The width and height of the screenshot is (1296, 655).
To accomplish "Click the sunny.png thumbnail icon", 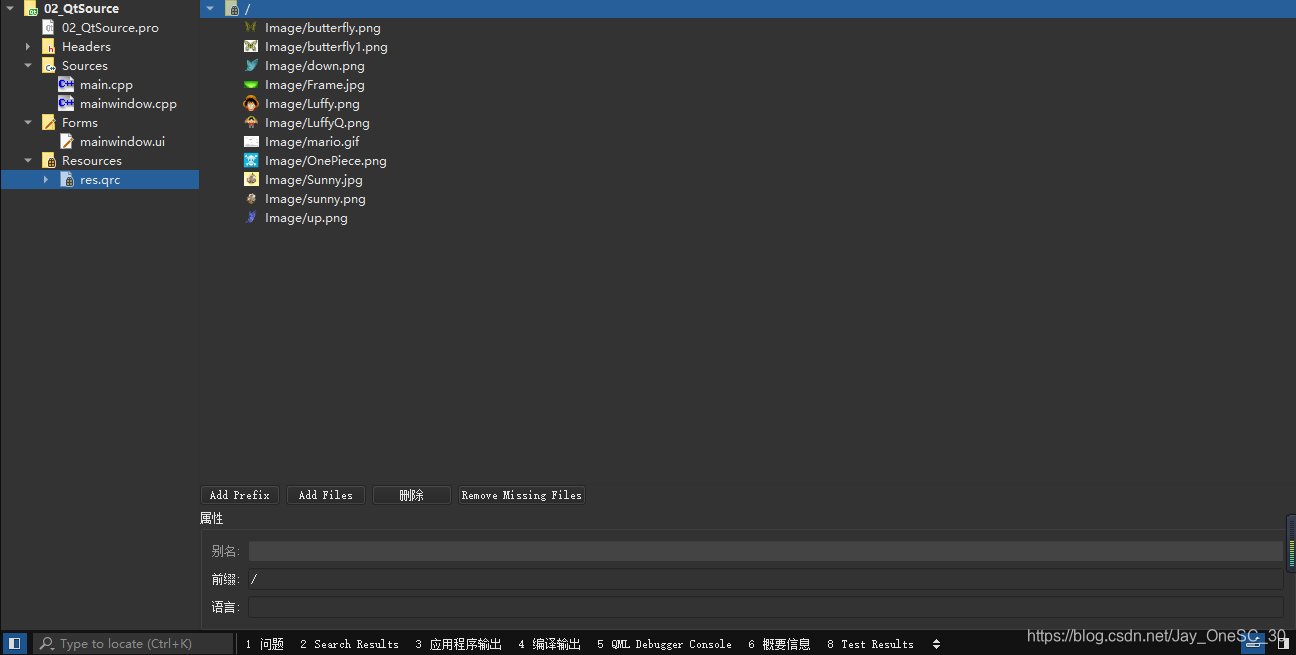I will pyautogui.click(x=251, y=198).
